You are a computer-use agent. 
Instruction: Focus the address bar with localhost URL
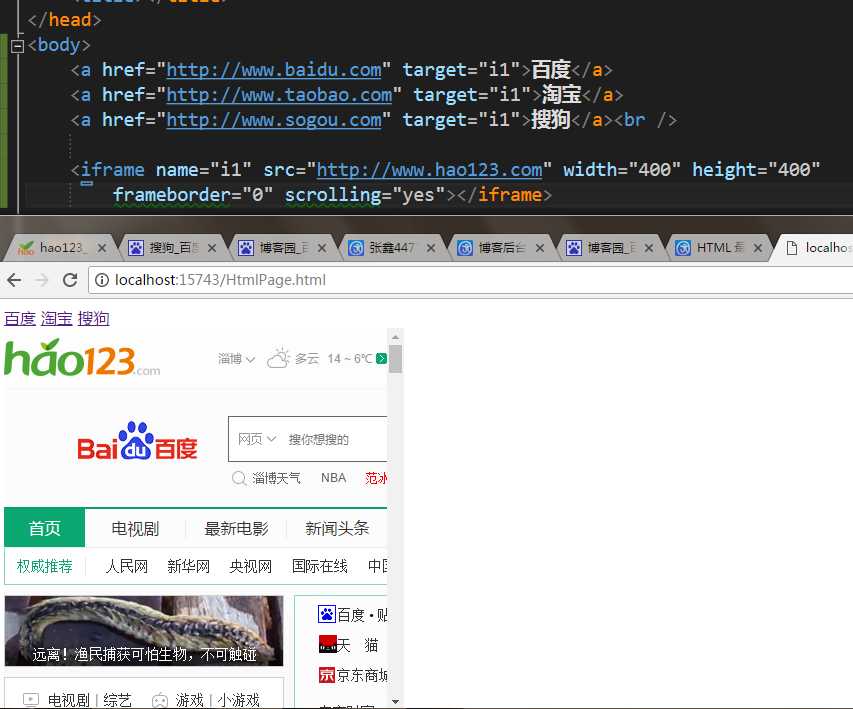(471, 280)
